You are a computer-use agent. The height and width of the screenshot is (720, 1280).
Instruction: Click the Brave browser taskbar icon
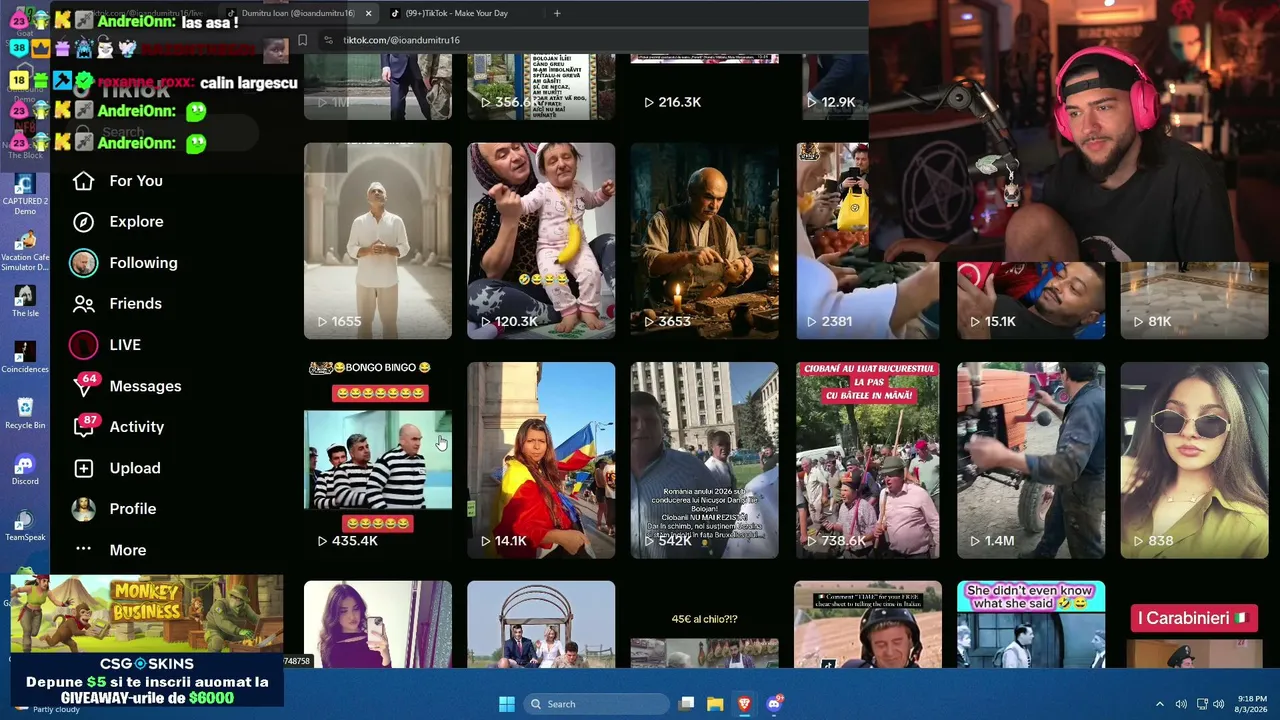(x=744, y=704)
